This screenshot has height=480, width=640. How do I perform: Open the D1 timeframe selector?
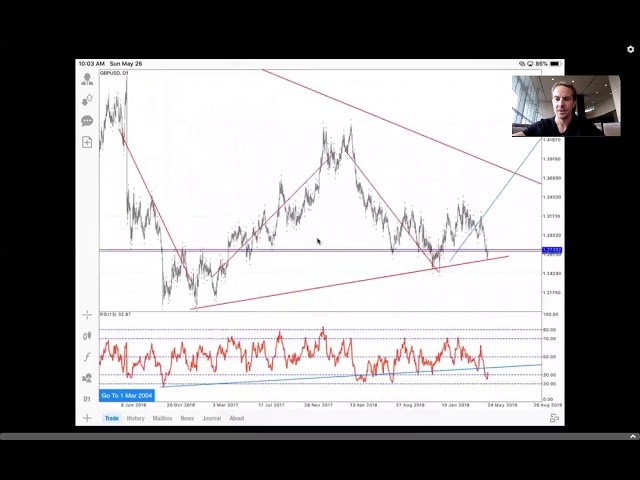coord(87,399)
